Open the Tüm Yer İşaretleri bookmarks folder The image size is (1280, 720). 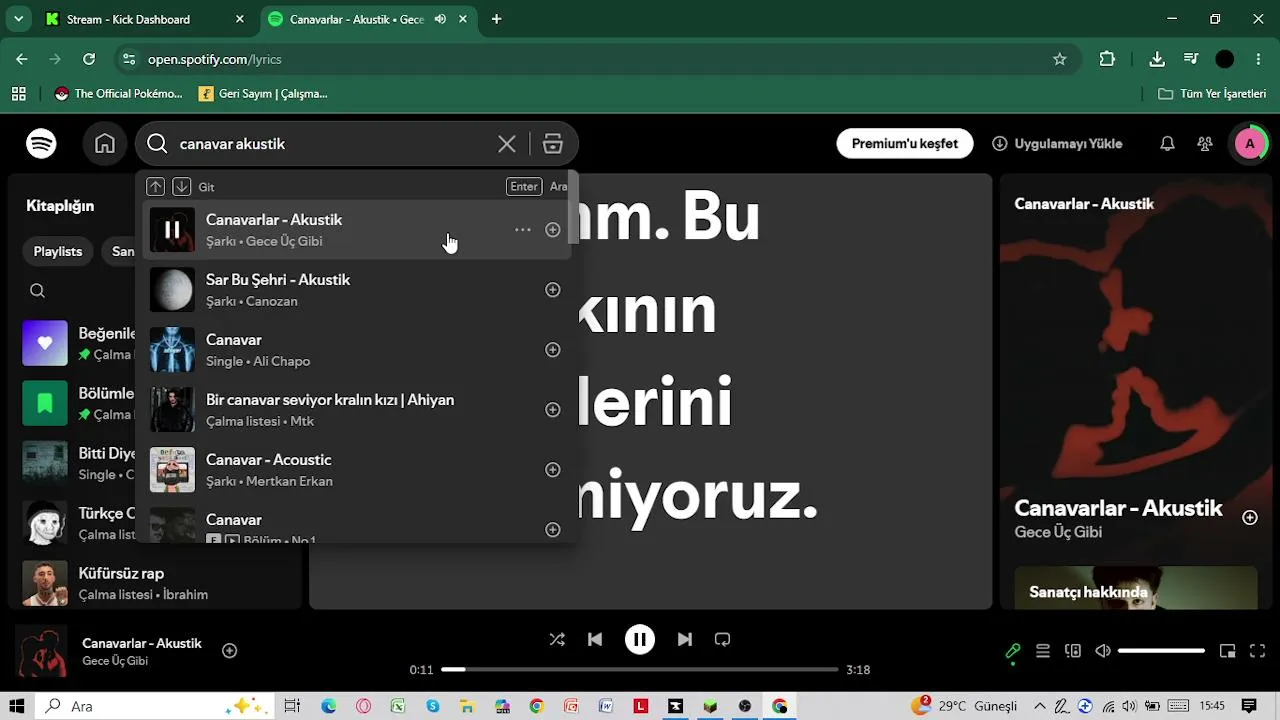1212,94
